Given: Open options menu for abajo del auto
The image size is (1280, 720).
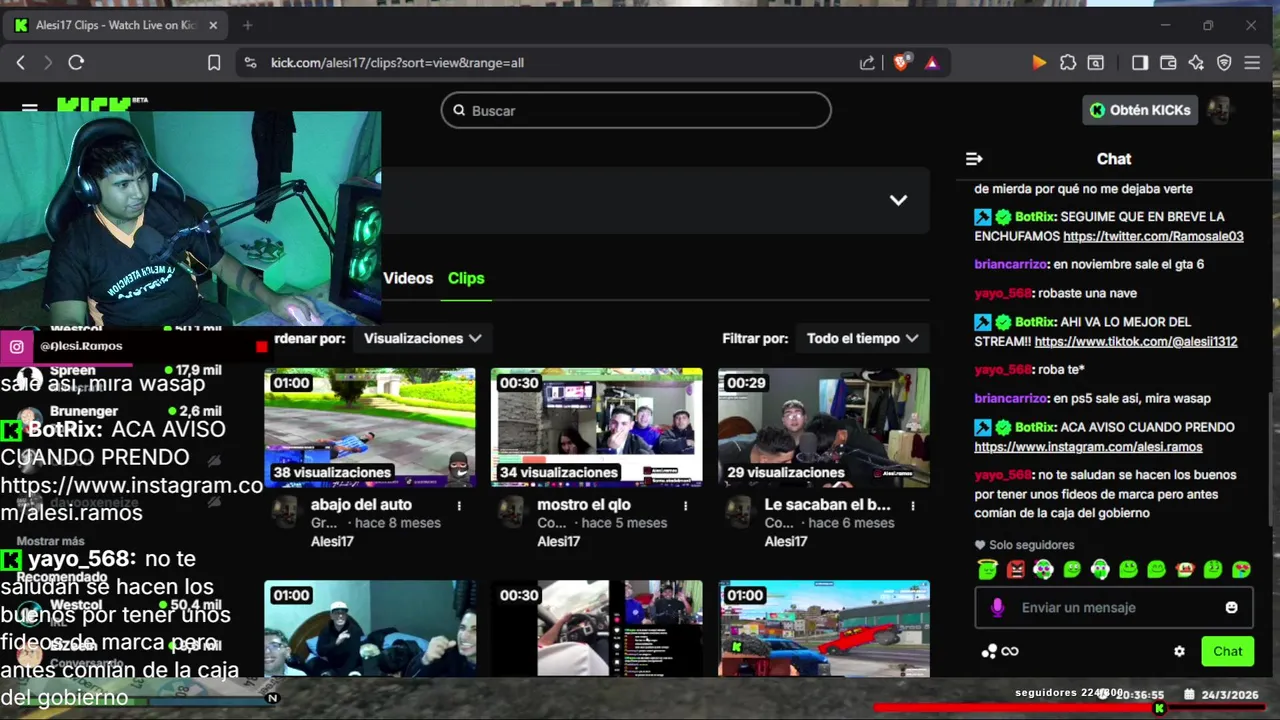Looking at the screenshot, I should click(x=459, y=506).
